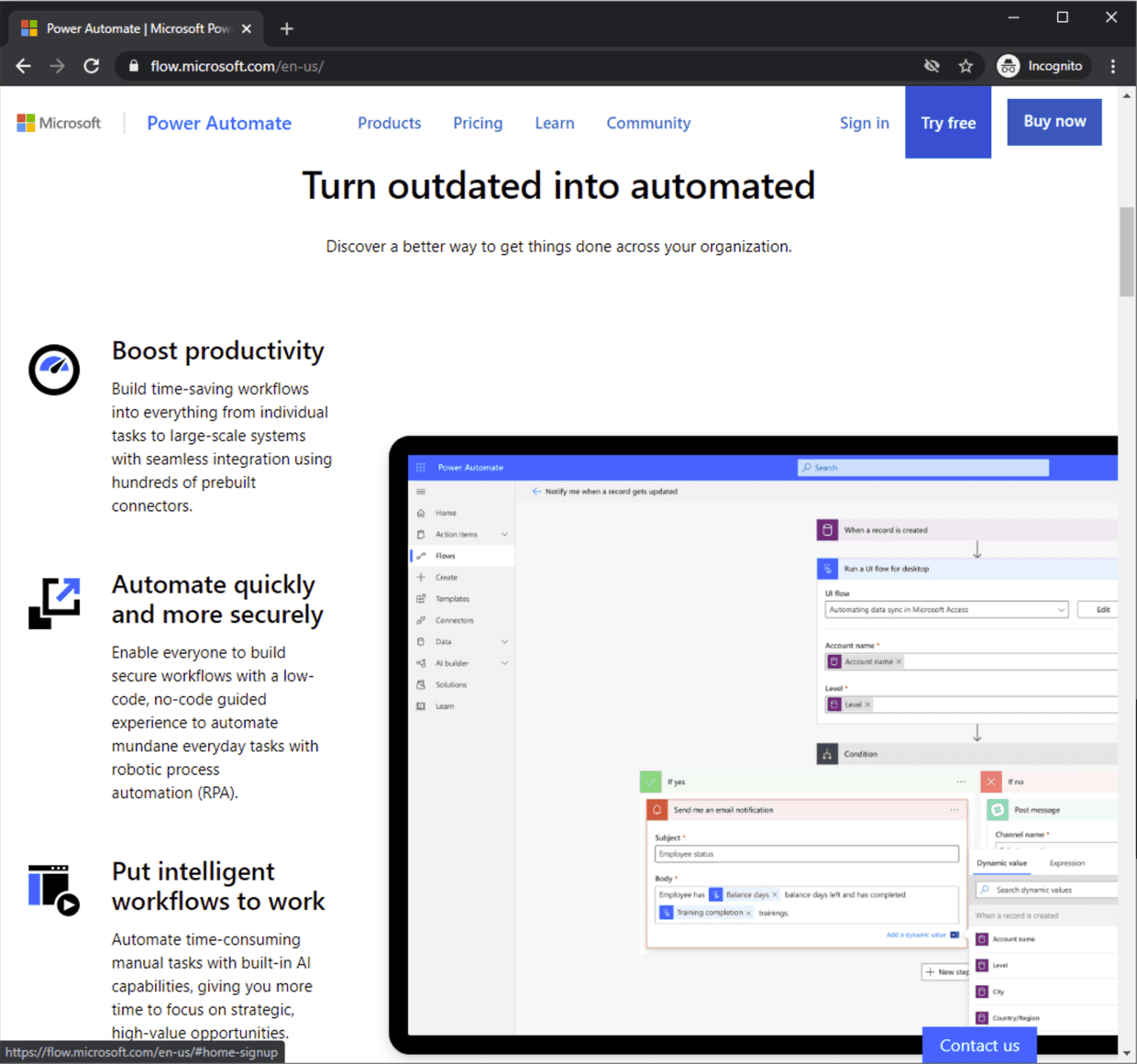Click the third-party cookie blocked eye icon
The image size is (1137, 1064).
point(932,66)
